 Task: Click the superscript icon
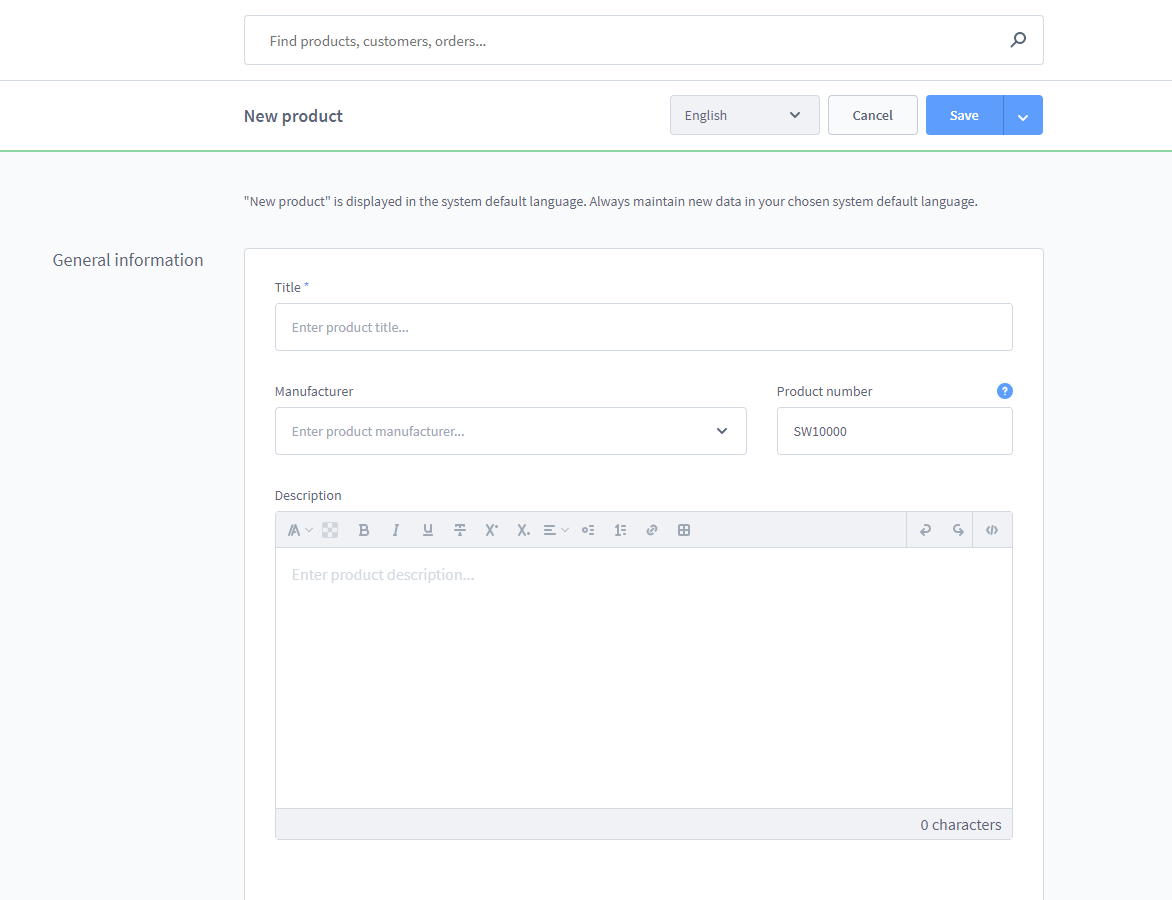(491, 530)
